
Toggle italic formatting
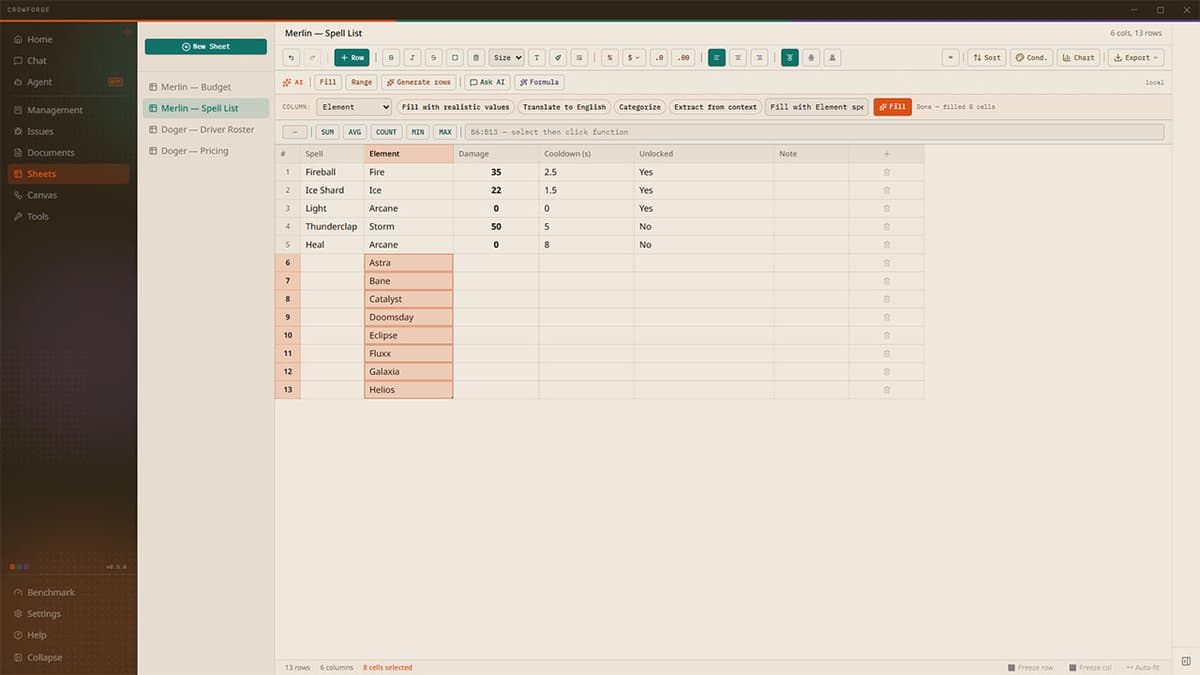(x=412, y=58)
